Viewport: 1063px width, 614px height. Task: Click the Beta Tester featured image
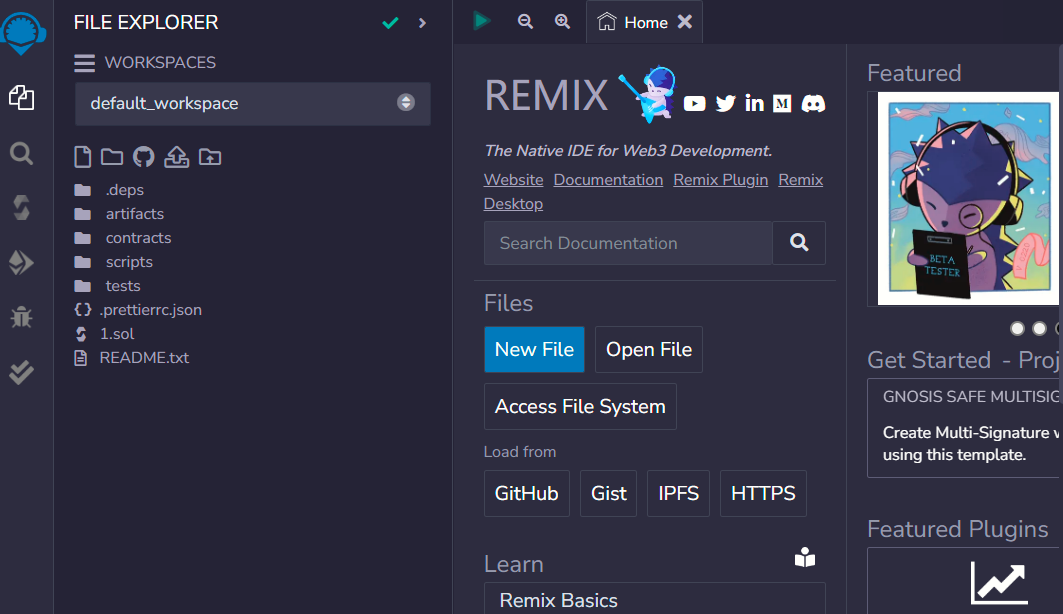pyautogui.click(x=968, y=199)
